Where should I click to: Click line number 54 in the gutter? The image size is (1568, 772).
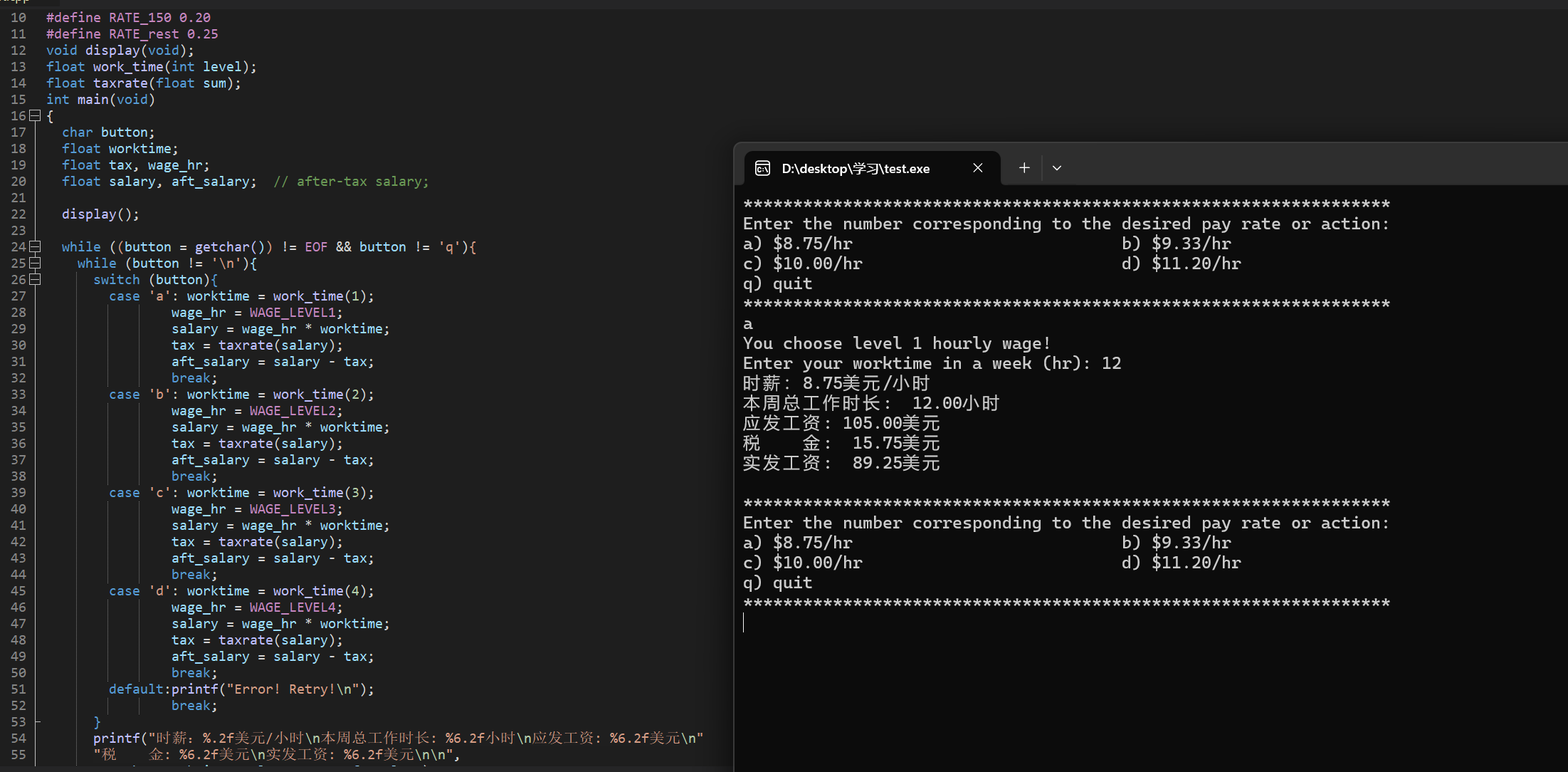tap(19, 738)
